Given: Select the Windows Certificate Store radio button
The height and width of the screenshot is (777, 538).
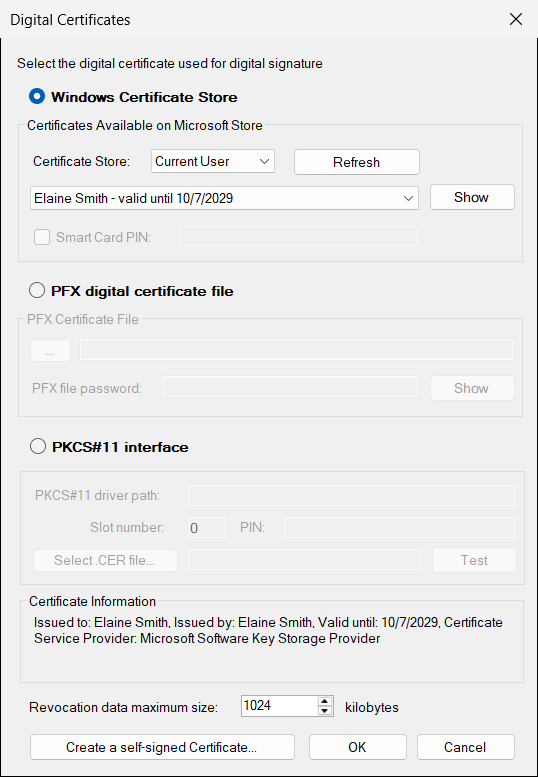Looking at the screenshot, I should click(x=37, y=96).
